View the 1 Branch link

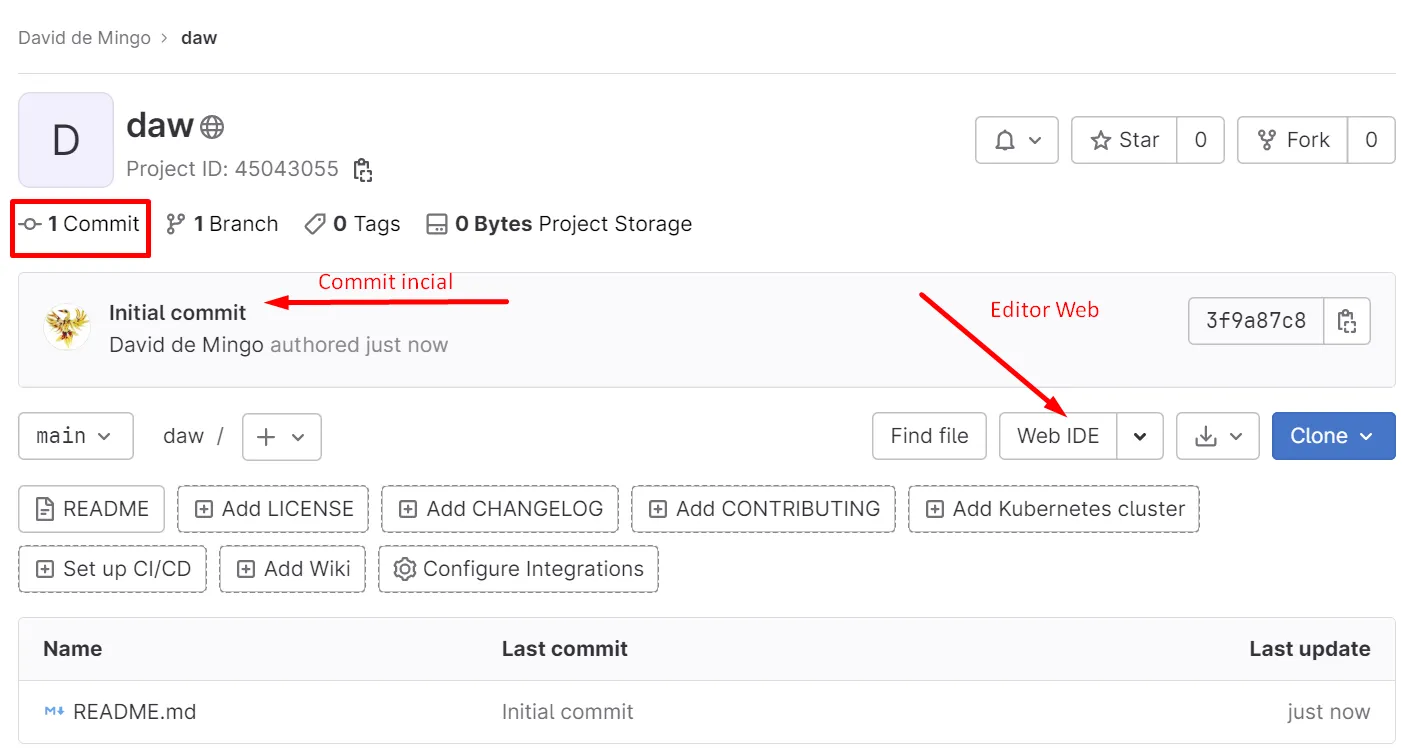[222, 224]
